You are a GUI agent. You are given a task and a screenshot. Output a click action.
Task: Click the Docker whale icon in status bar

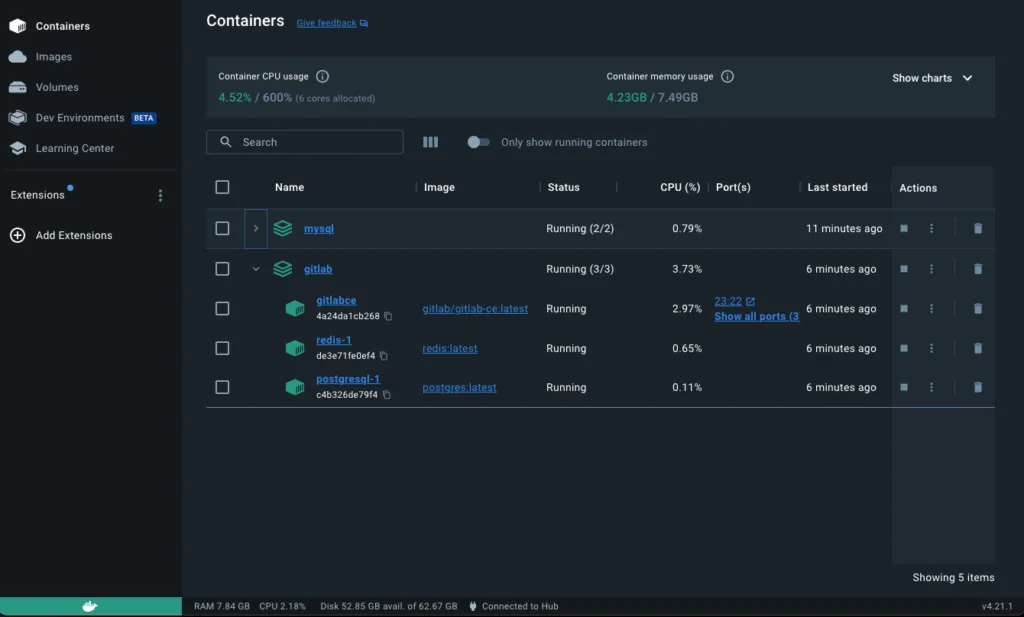pos(90,606)
